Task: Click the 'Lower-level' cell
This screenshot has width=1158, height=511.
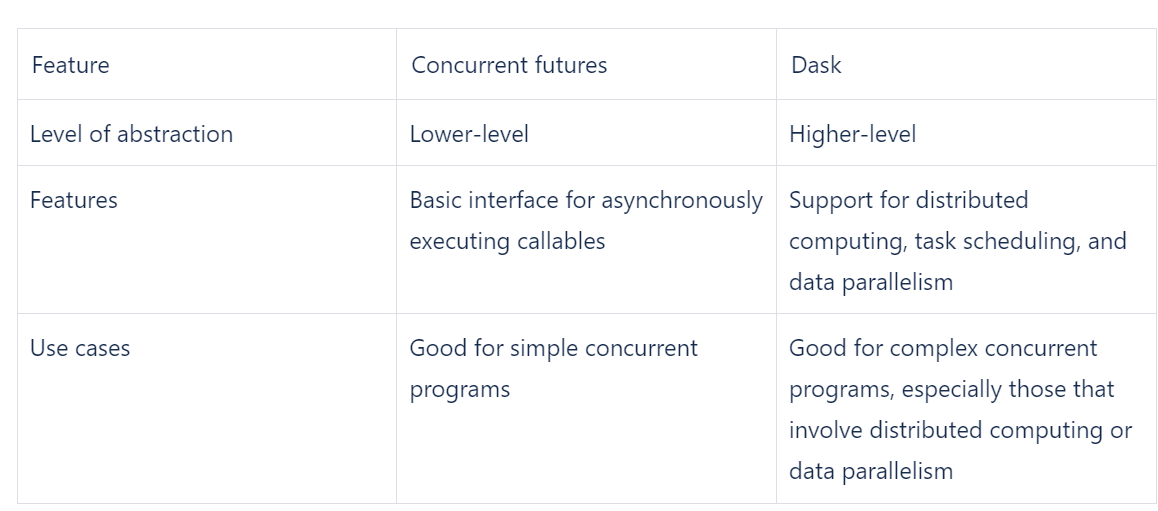Action: pyautogui.click(x=469, y=134)
